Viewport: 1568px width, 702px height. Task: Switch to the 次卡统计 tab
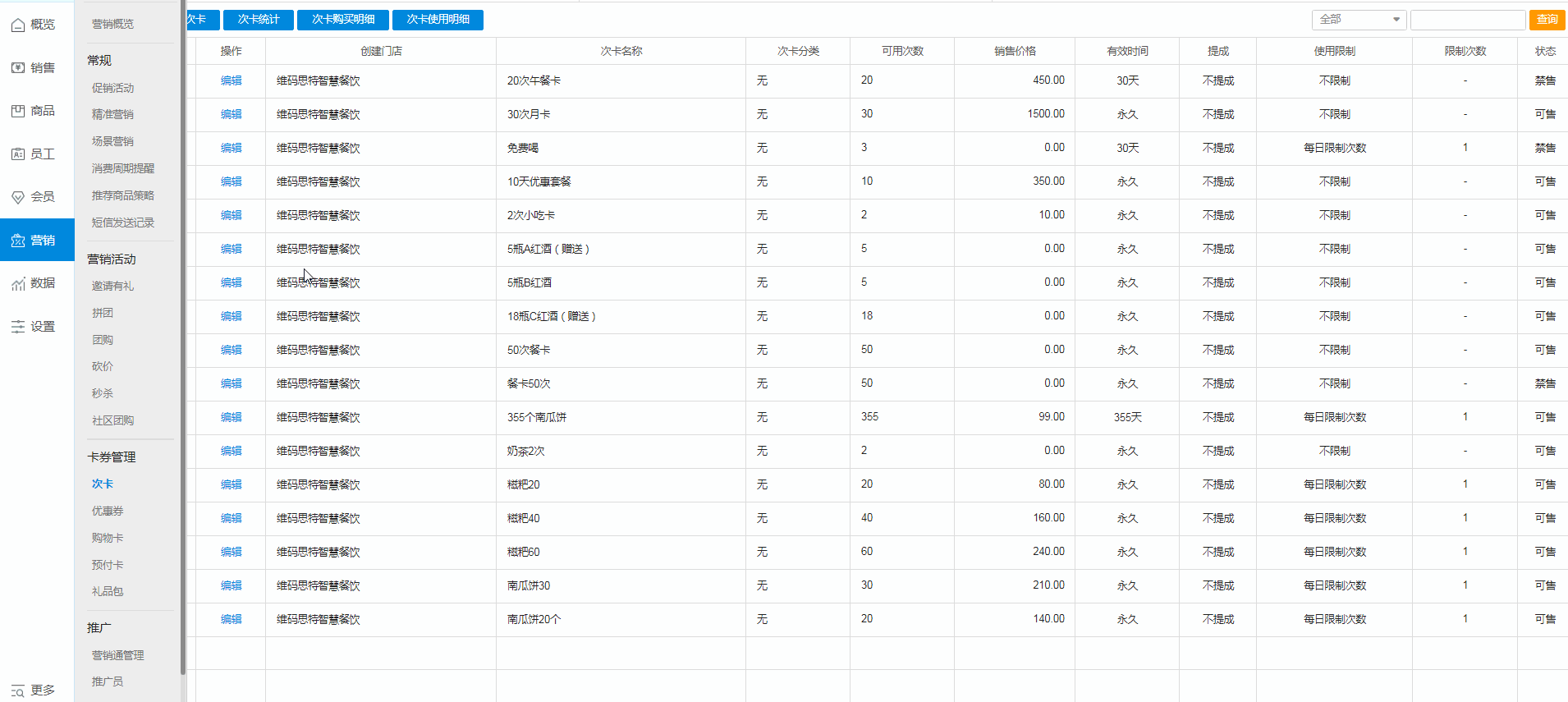(x=259, y=20)
